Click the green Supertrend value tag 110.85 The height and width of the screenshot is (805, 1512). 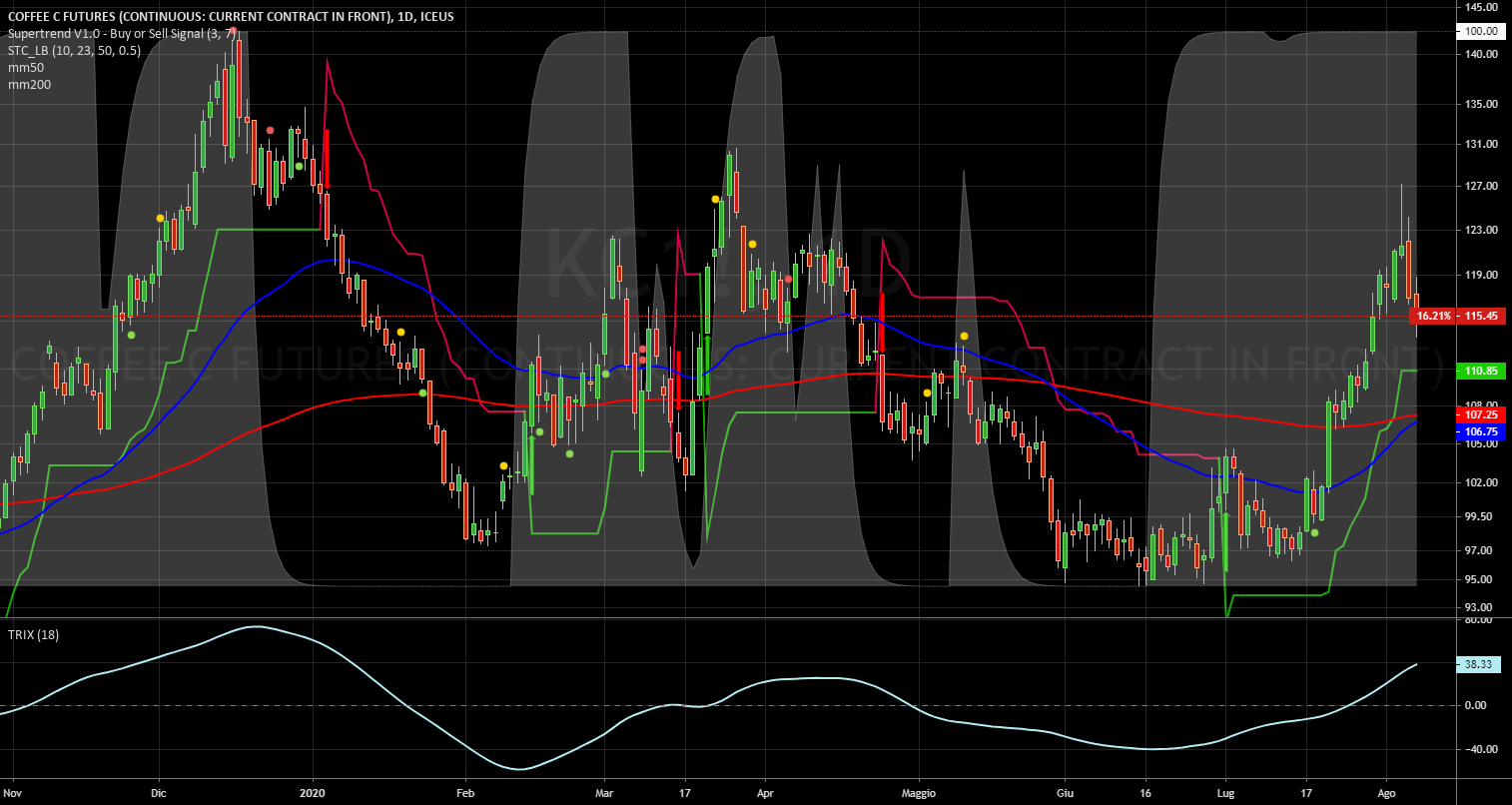1483,371
